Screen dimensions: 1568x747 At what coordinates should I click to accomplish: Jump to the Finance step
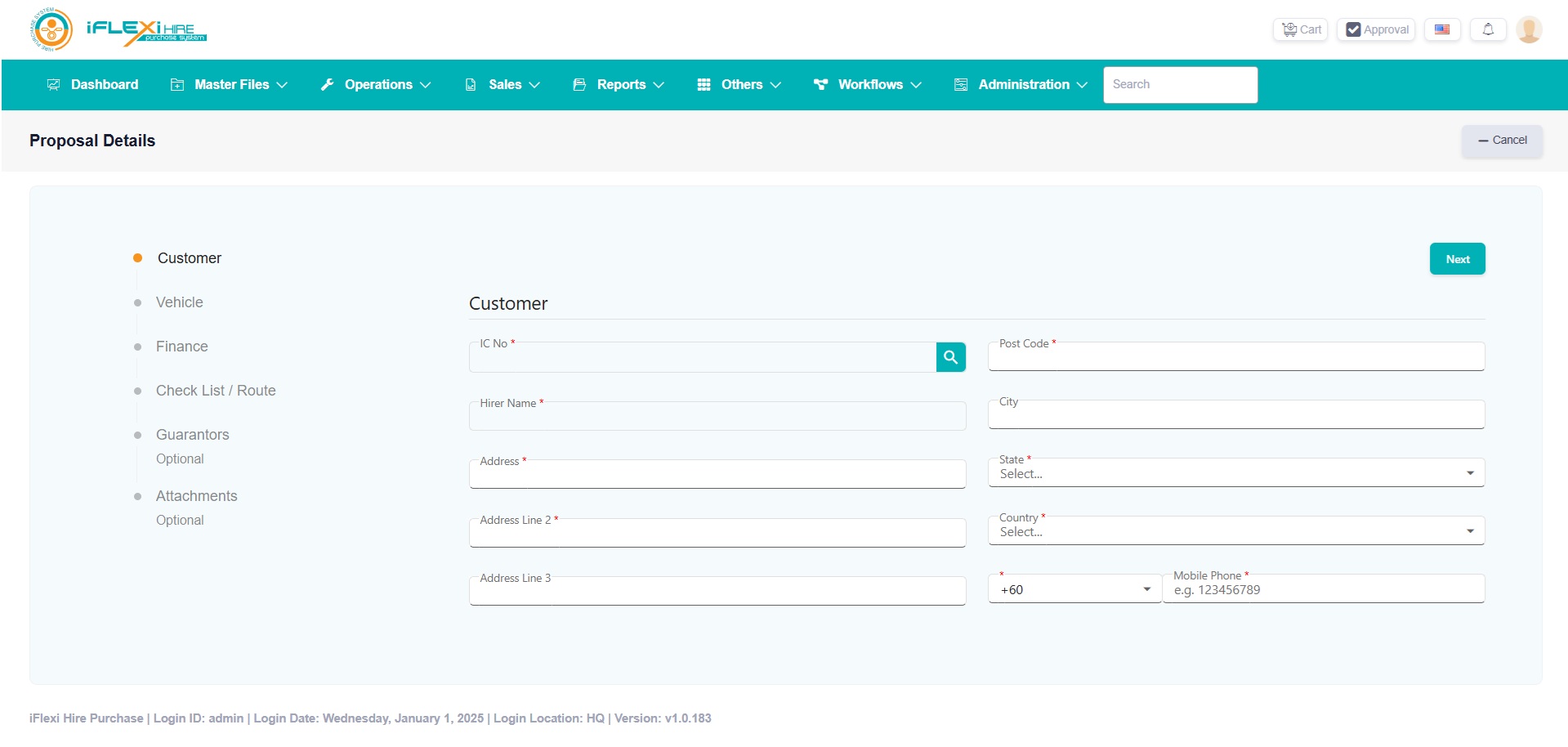tap(181, 347)
